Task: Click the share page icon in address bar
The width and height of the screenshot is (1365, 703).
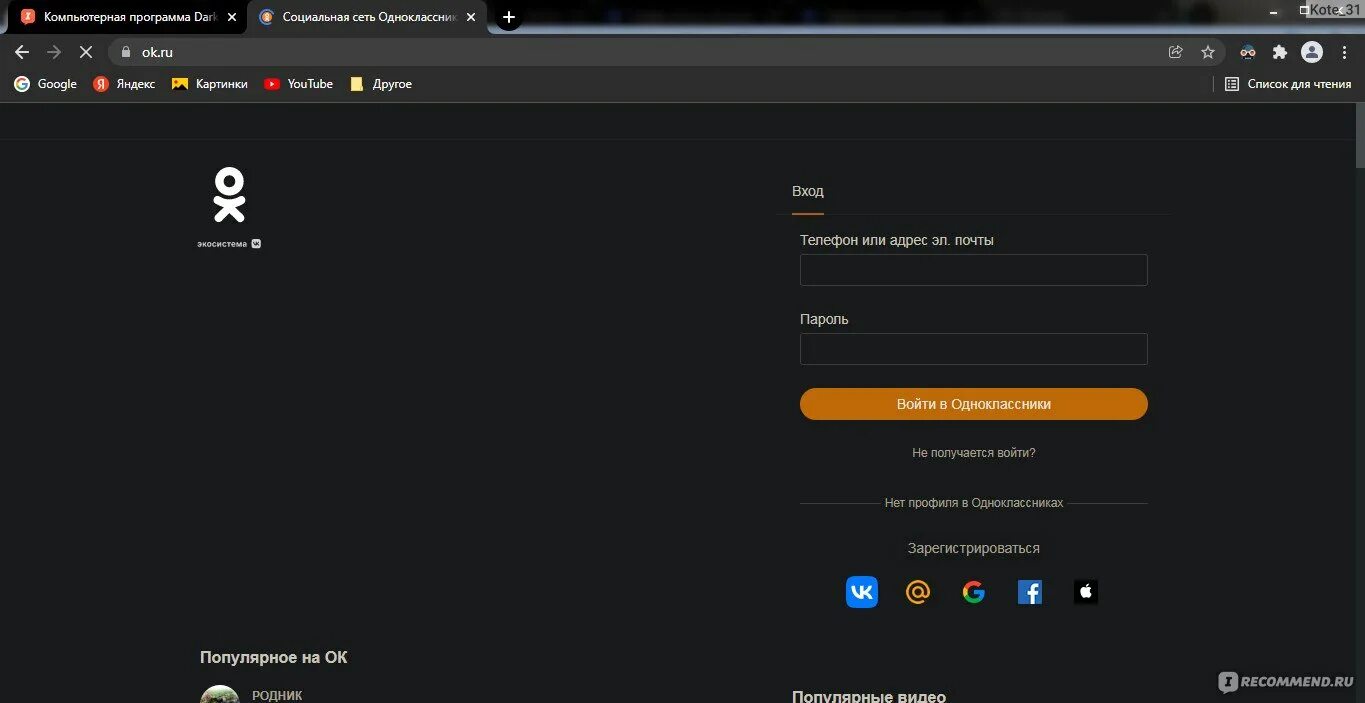Action: [1176, 52]
